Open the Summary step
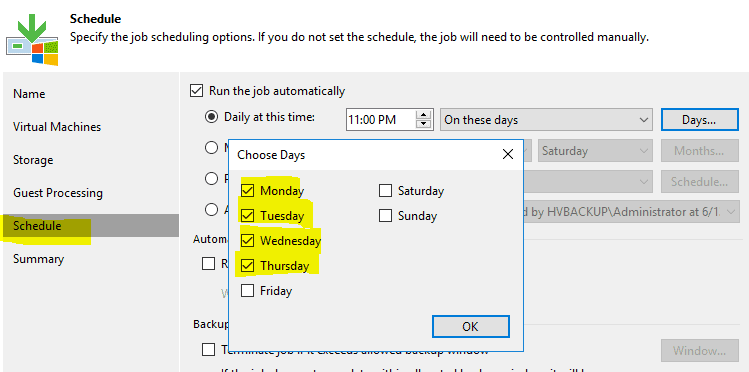 (x=38, y=259)
